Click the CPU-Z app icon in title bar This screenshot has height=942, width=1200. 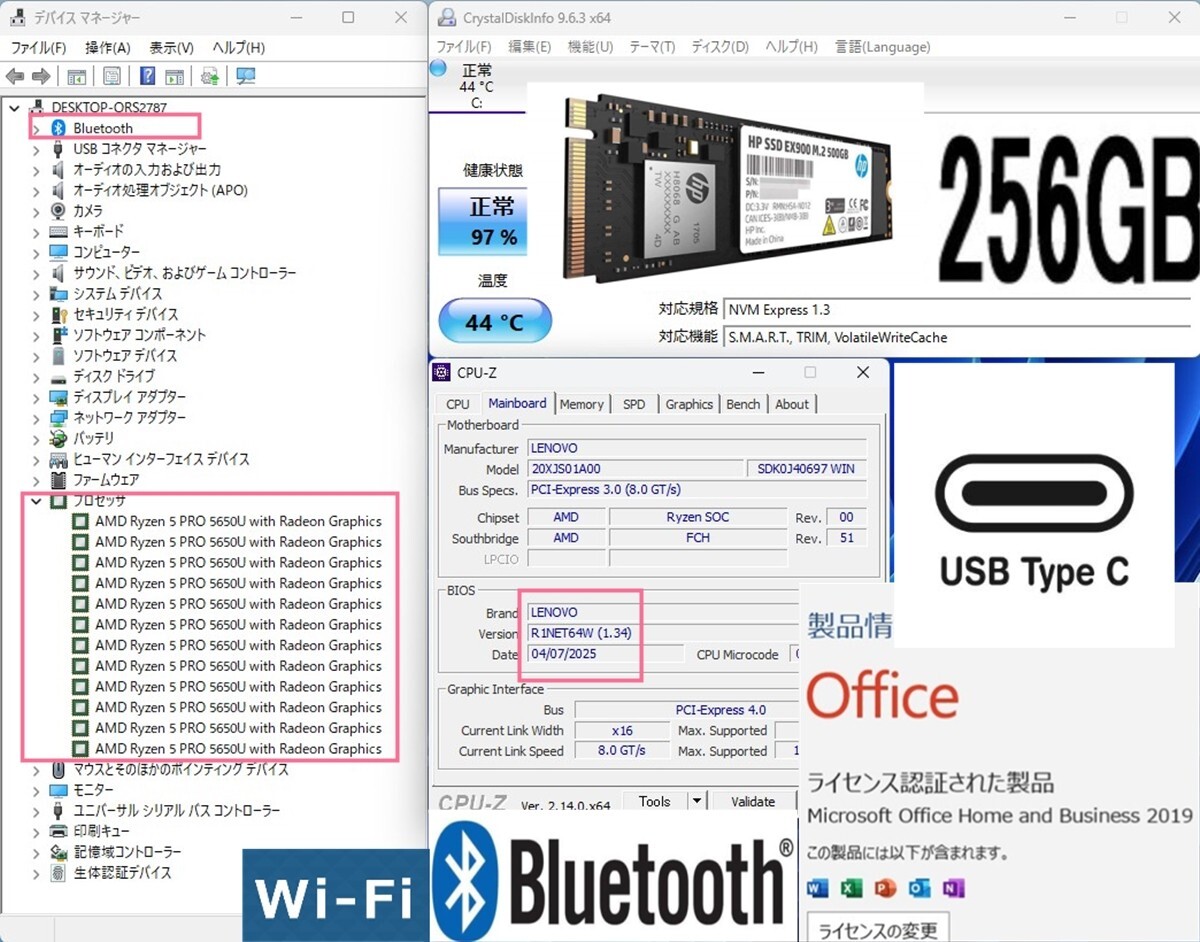pyautogui.click(x=441, y=373)
